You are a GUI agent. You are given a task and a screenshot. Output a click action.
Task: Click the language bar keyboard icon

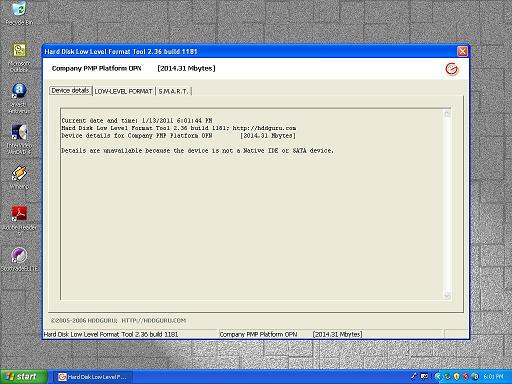click(424, 377)
